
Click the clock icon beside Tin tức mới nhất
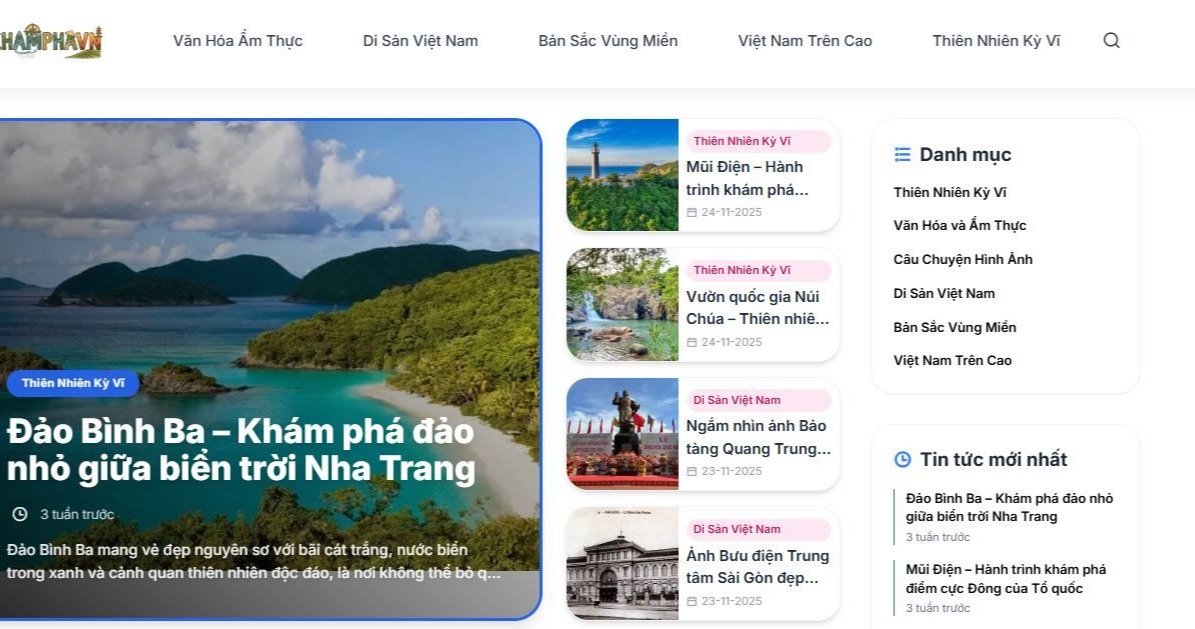pyautogui.click(x=902, y=459)
